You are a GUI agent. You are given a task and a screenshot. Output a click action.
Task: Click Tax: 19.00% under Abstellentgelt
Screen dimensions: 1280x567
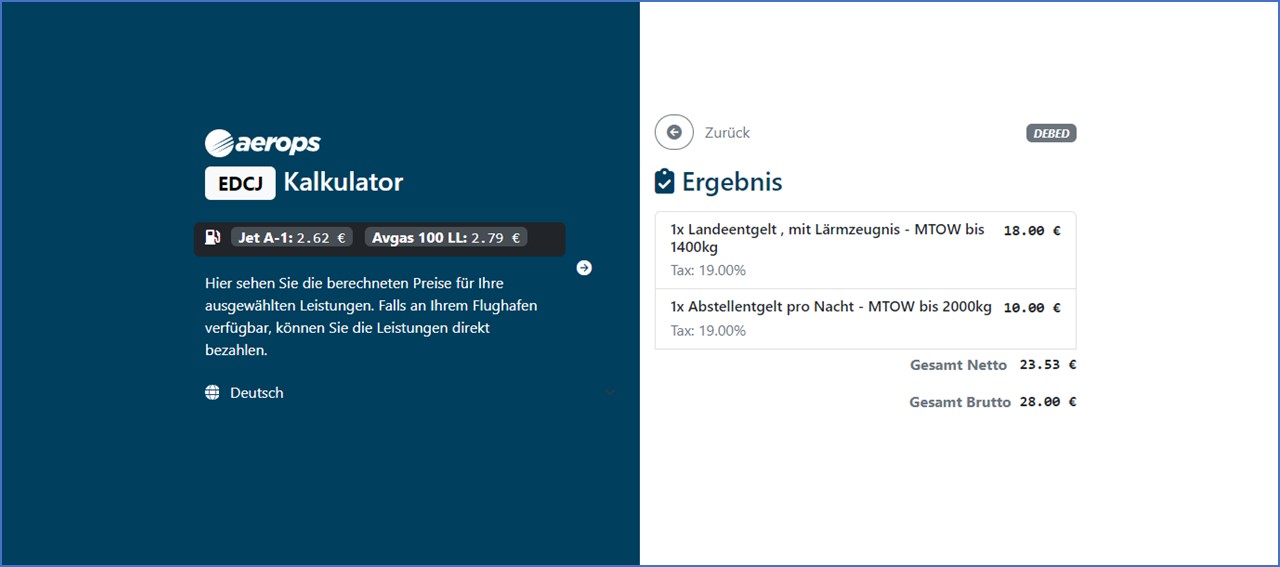[x=708, y=330]
